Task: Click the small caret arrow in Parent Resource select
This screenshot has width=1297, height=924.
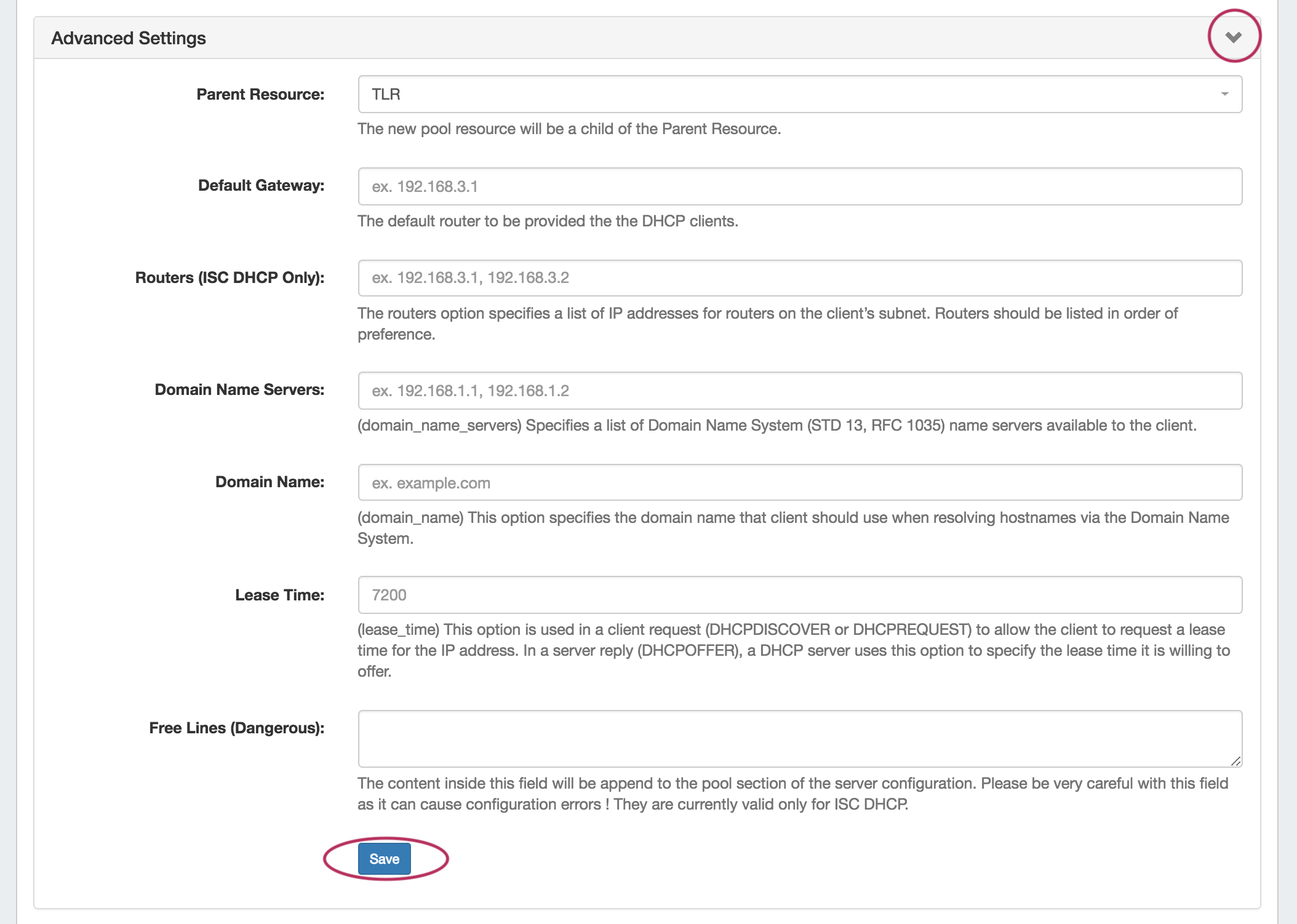Action: 1224,94
